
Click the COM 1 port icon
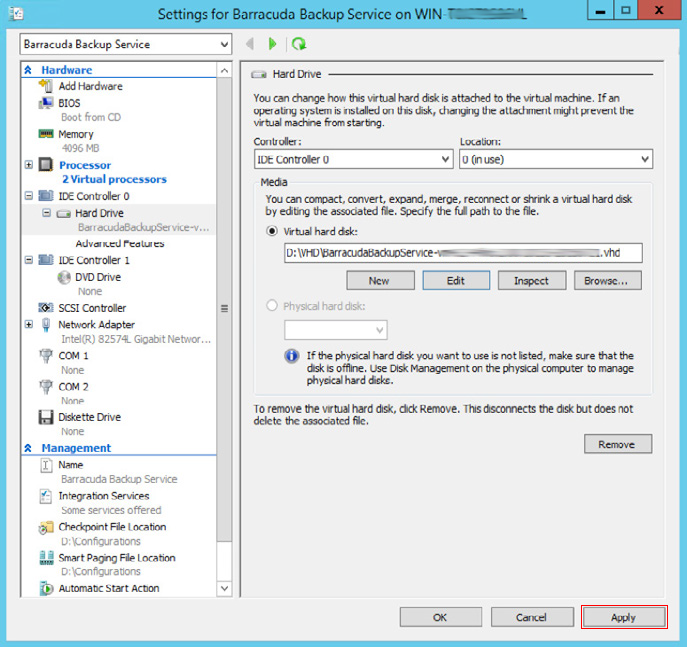point(46,355)
